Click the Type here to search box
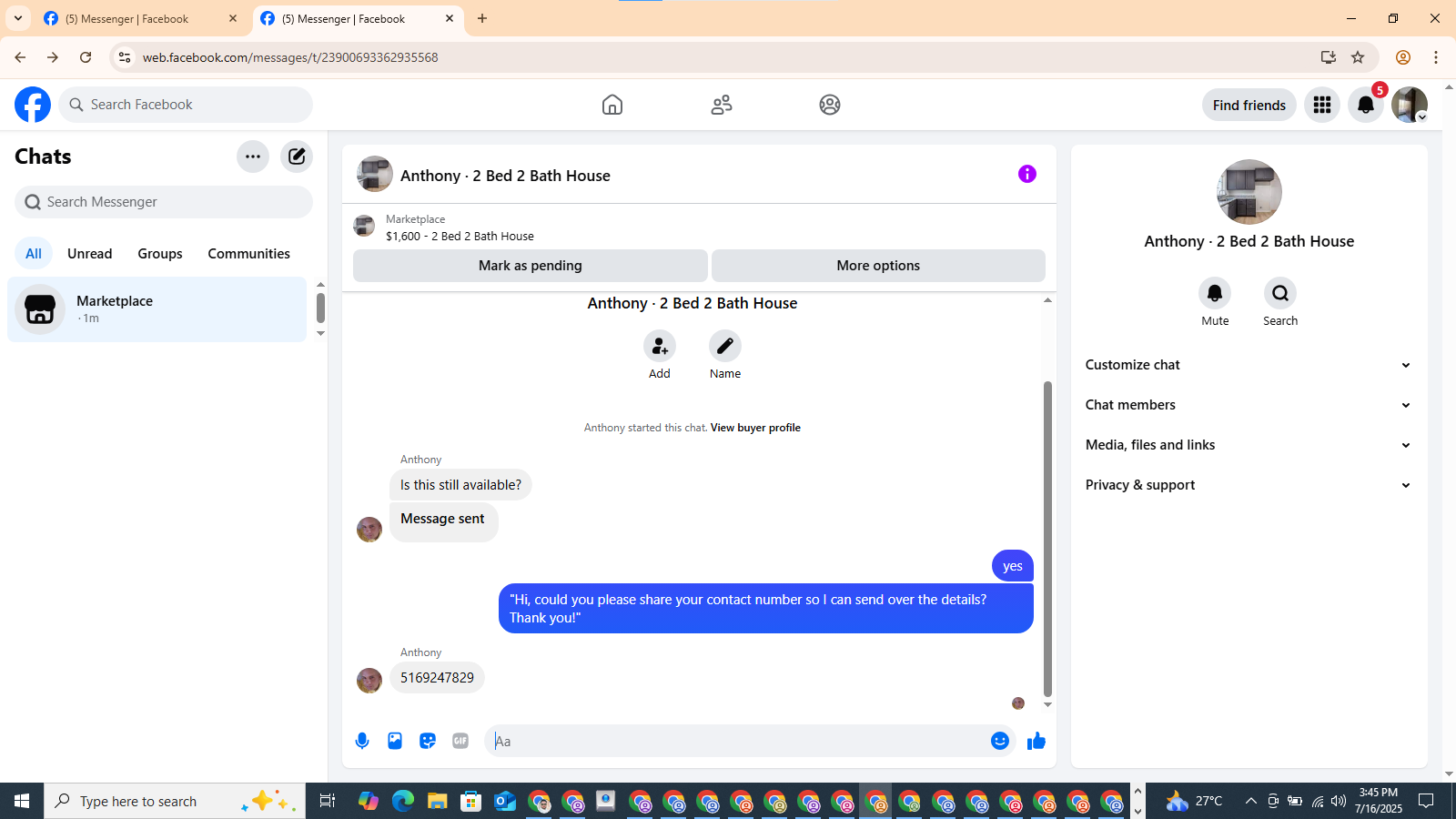1456x819 pixels. (175, 801)
